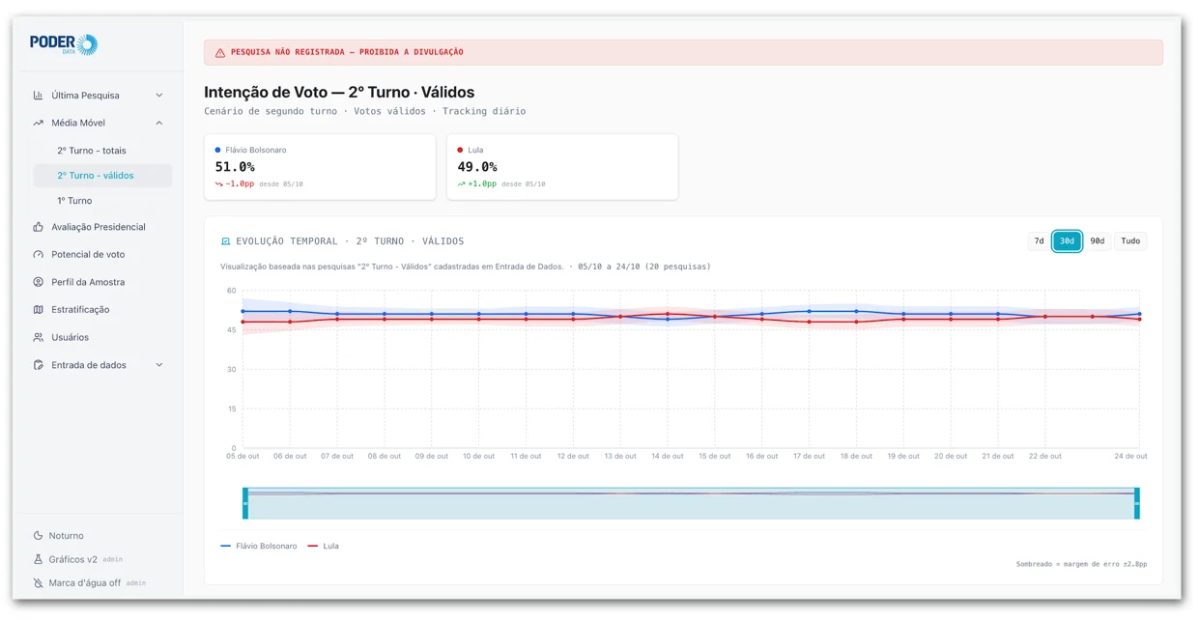The image size is (1200, 620).
Task: Expand the Entrada de dados chevron
Action: point(159,365)
